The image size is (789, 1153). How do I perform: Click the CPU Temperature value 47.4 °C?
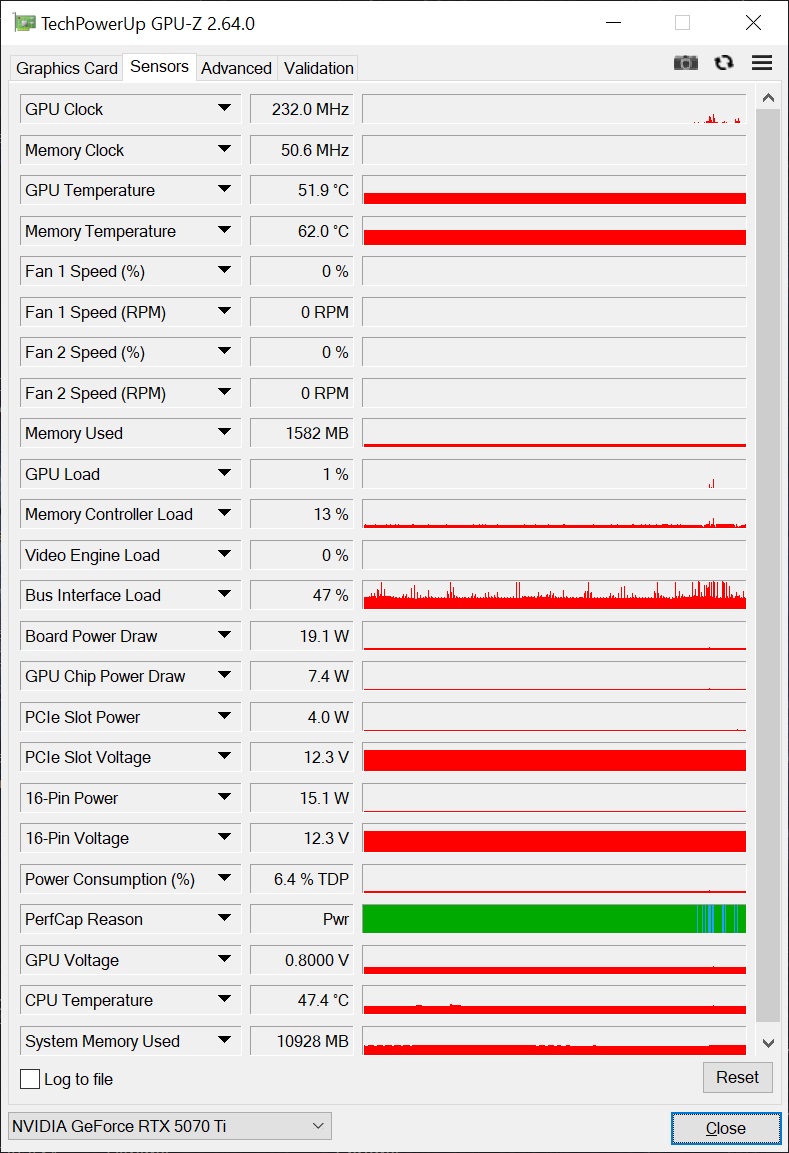point(301,1000)
